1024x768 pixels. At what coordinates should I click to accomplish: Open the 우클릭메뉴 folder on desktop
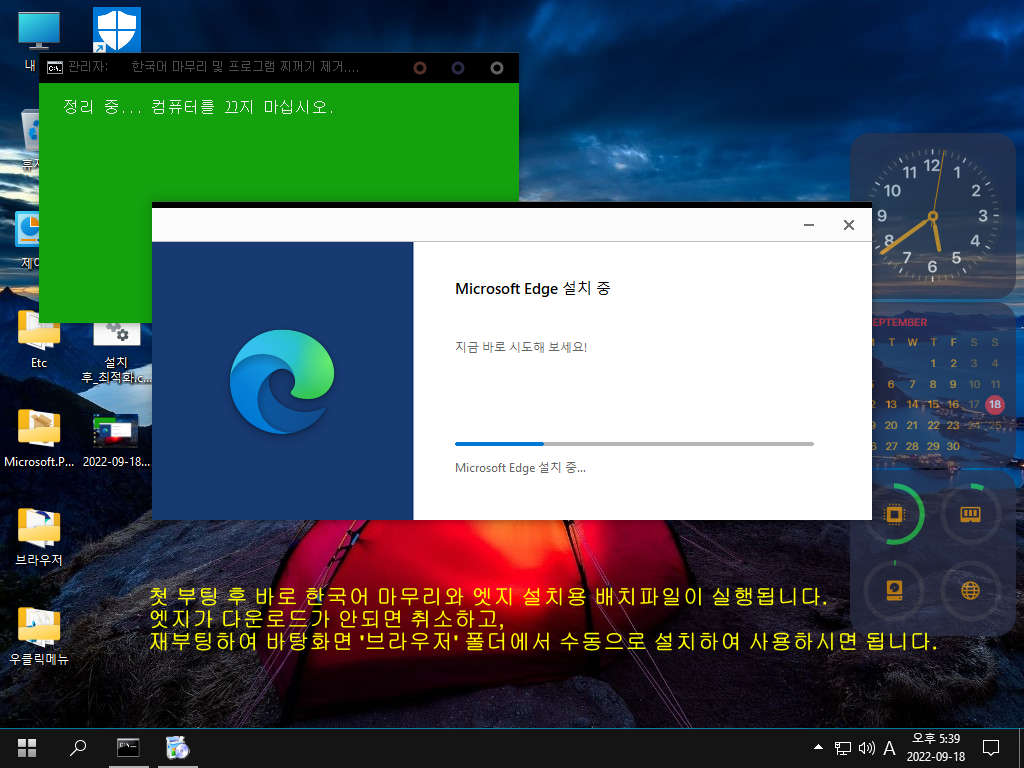point(39,636)
